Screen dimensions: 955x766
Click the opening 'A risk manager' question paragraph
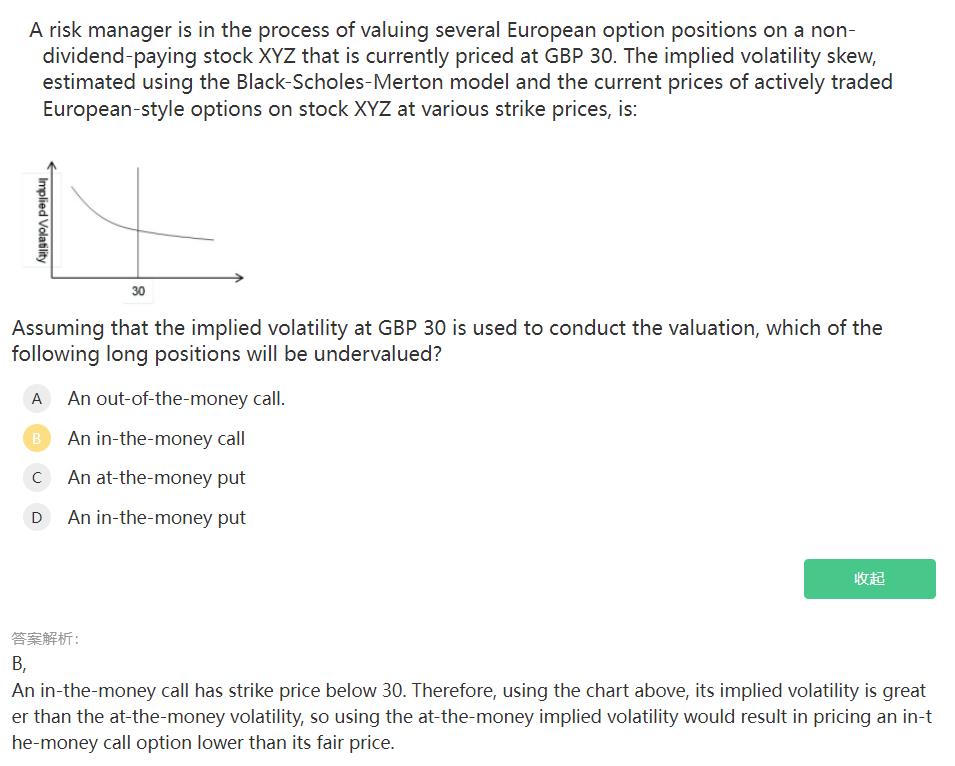[450, 69]
